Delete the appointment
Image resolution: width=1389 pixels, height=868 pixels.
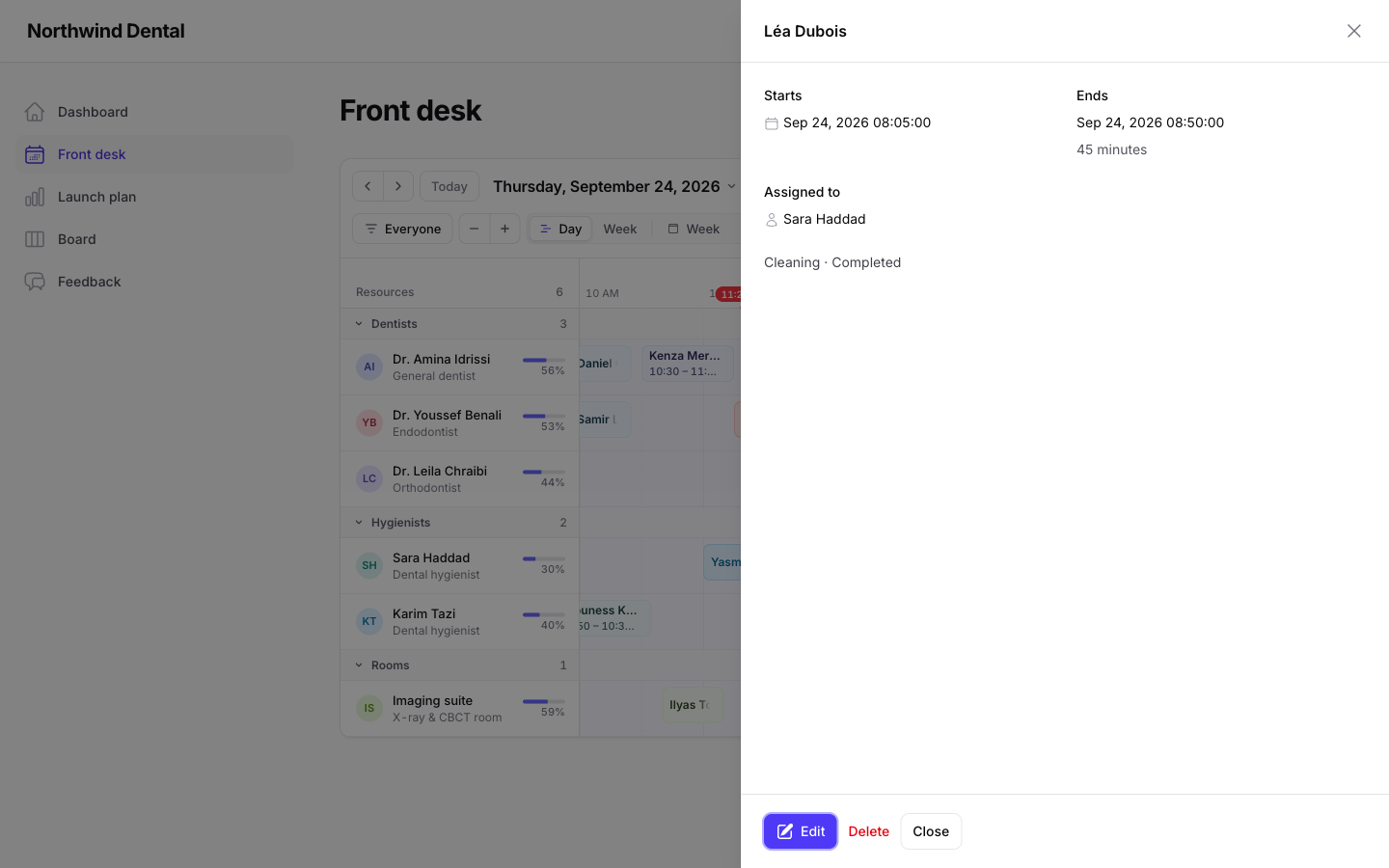869,831
